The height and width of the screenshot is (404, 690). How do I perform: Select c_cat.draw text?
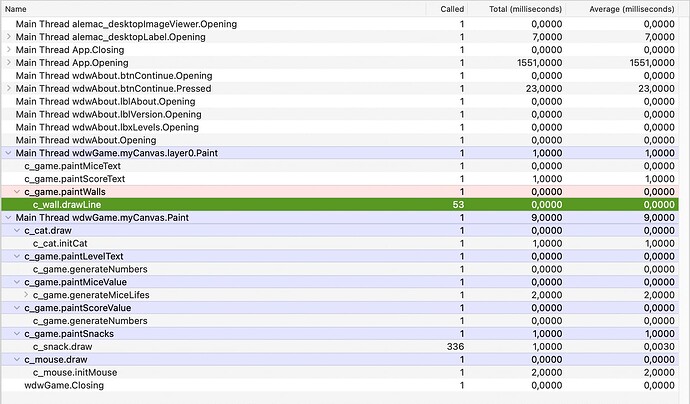[48, 231]
